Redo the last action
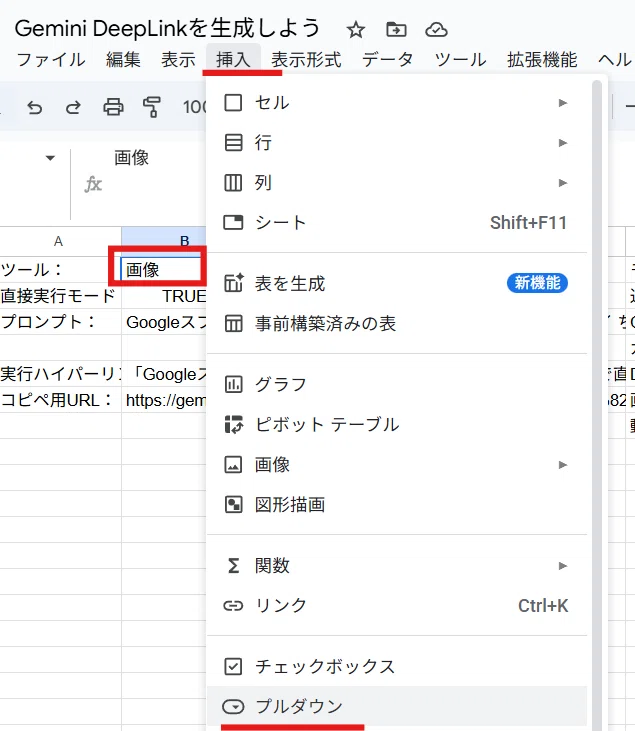635x731 pixels. (x=73, y=107)
